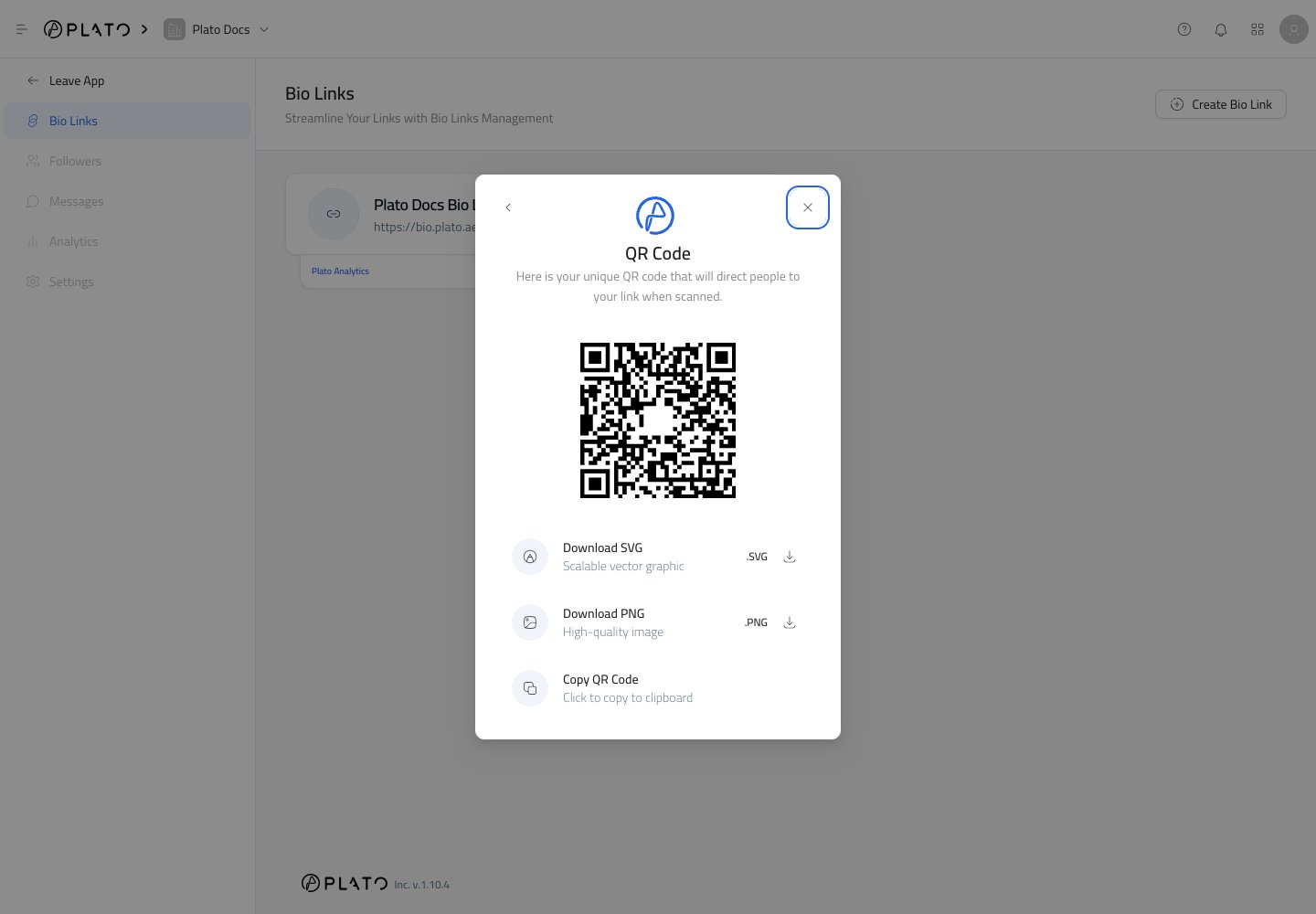The height and width of the screenshot is (914, 1316).
Task: Click the Plato logo above QR Code title
Action: [x=655, y=216]
